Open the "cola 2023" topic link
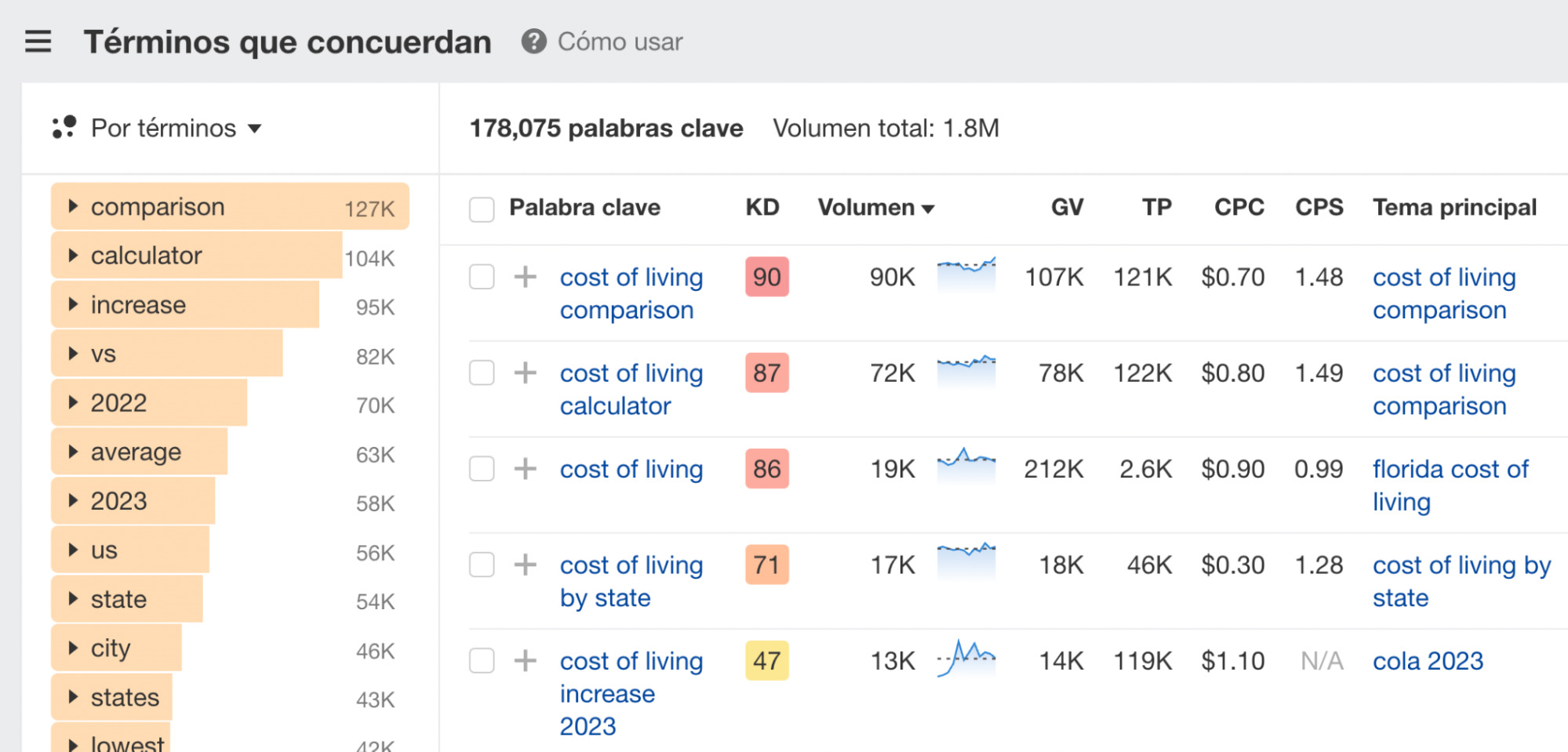1568x752 pixels. tap(1428, 661)
